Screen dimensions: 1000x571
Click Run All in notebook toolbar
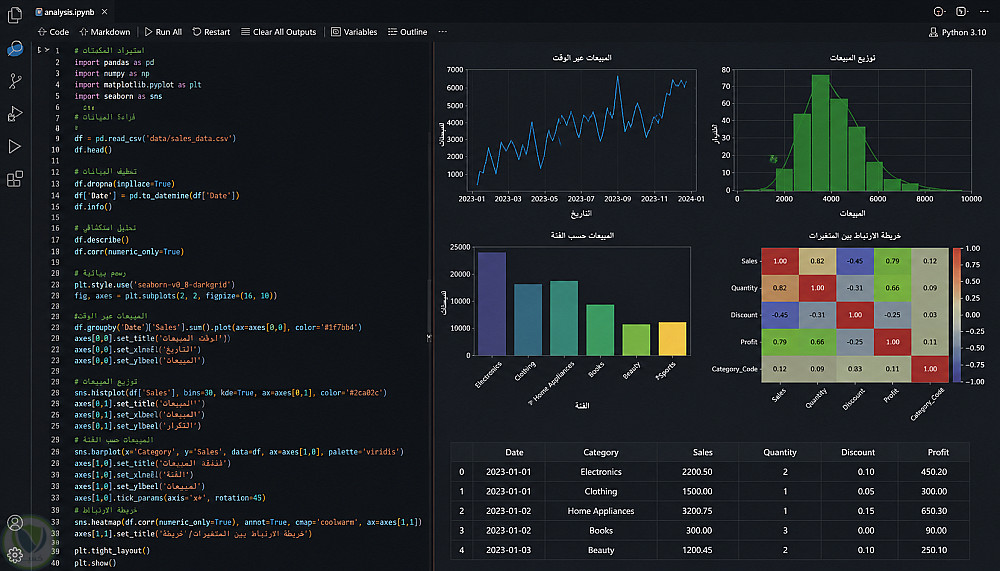coord(163,32)
